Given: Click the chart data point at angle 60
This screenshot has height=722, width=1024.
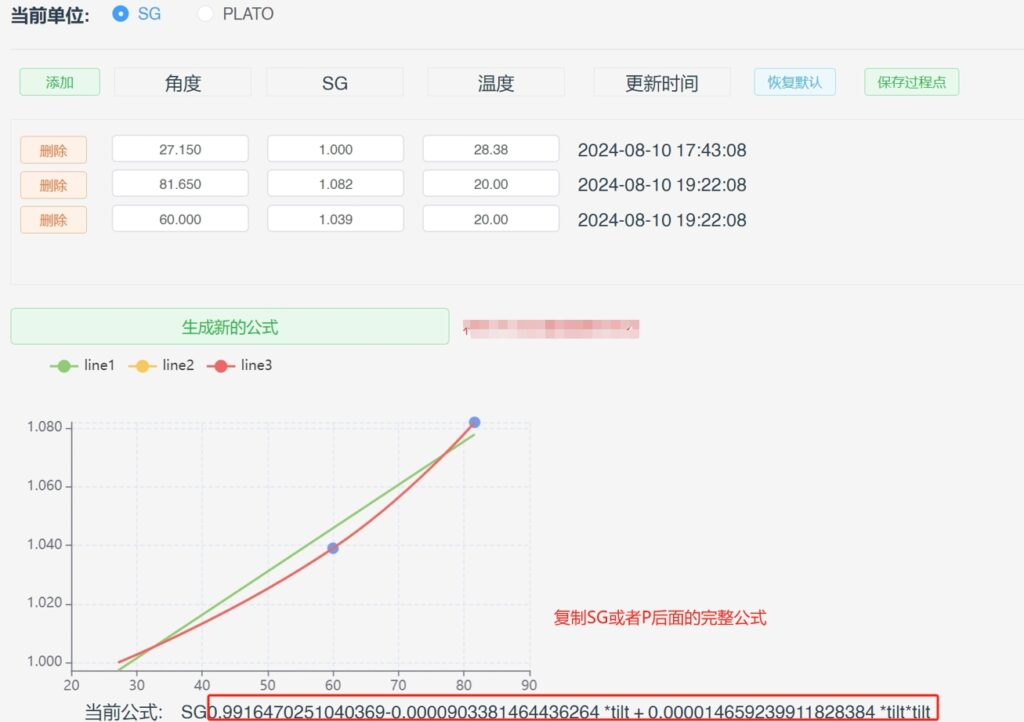Looking at the screenshot, I should coord(333,548).
